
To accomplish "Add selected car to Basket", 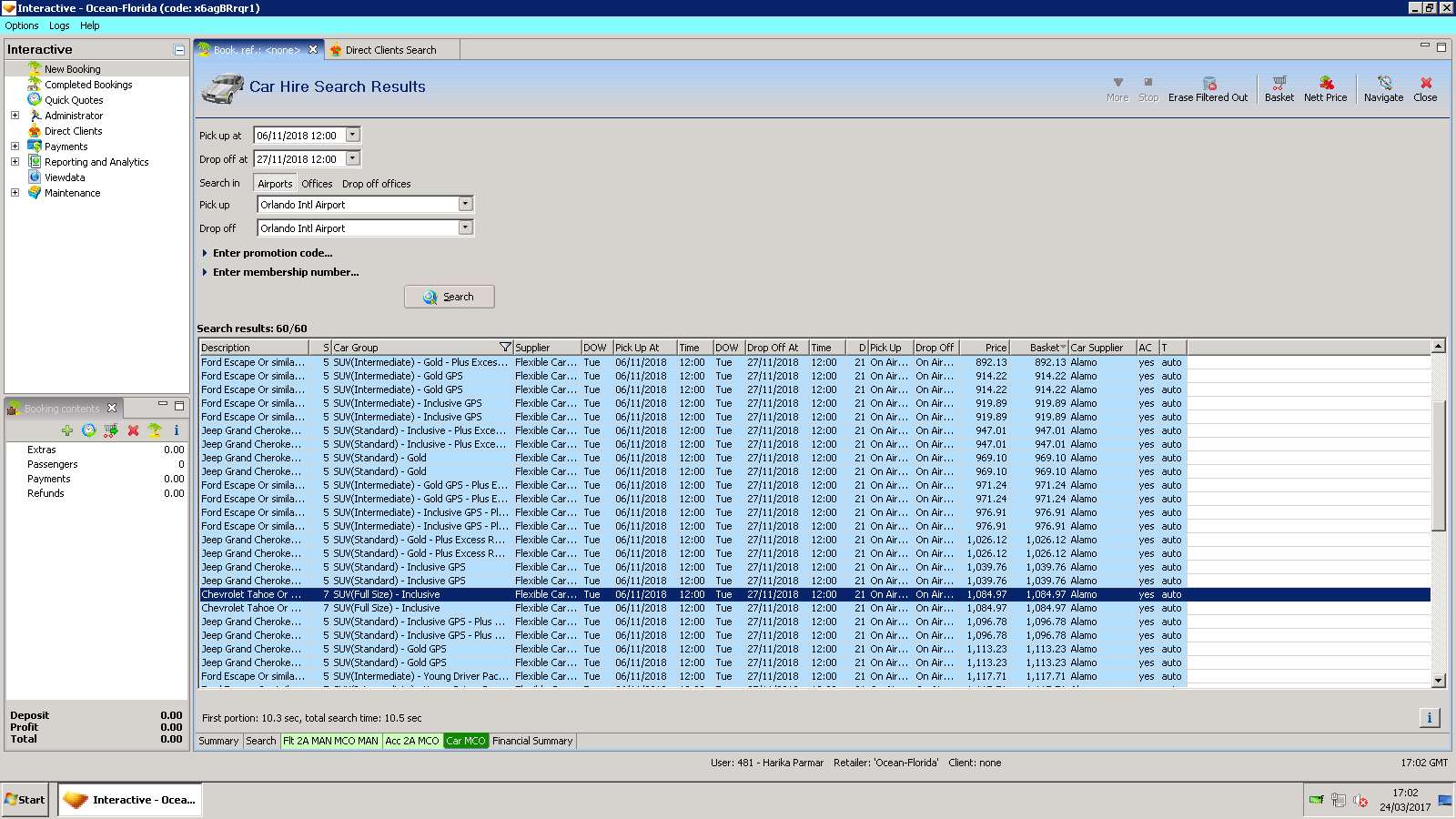I will [1279, 84].
